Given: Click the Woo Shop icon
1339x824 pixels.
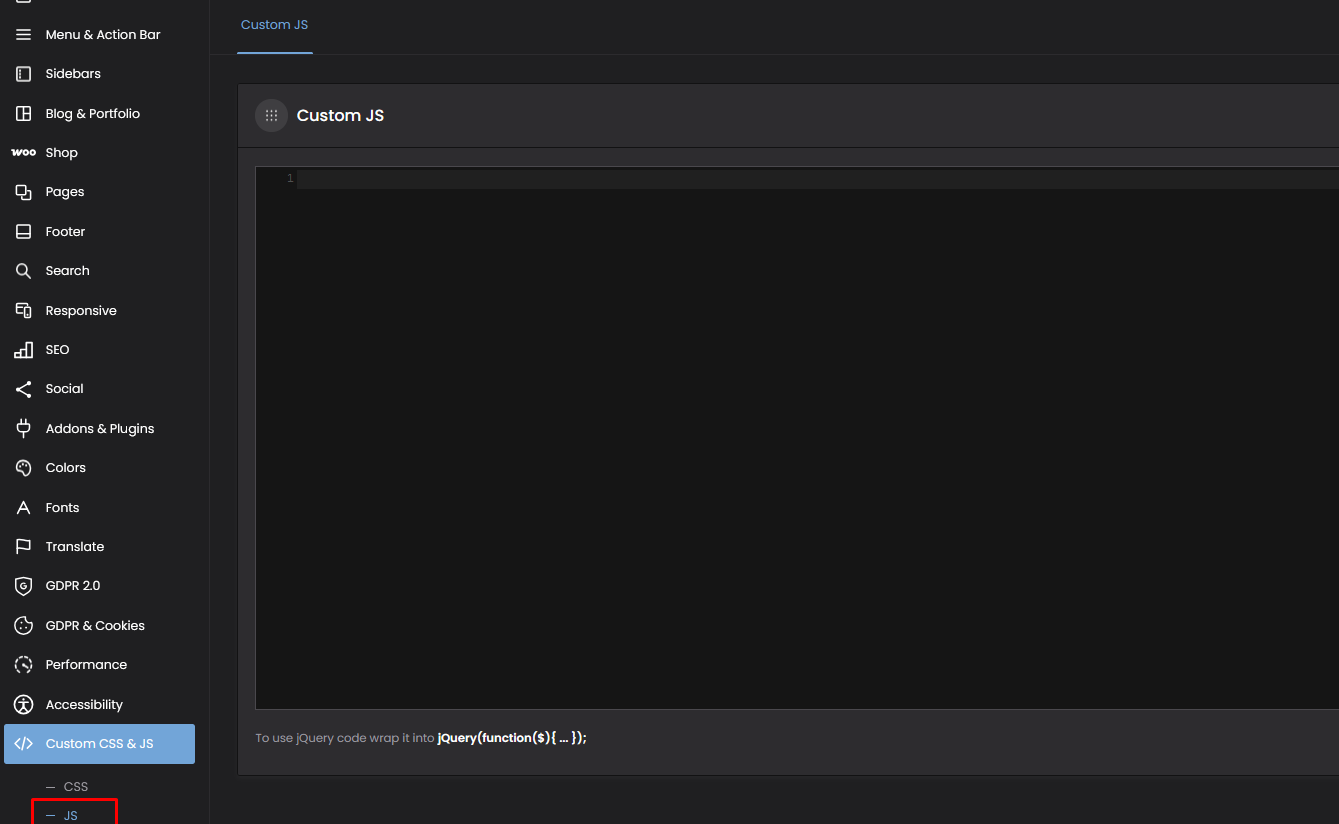Looking at the screenshot, I should pyautogui.click(x=24, y=153).
